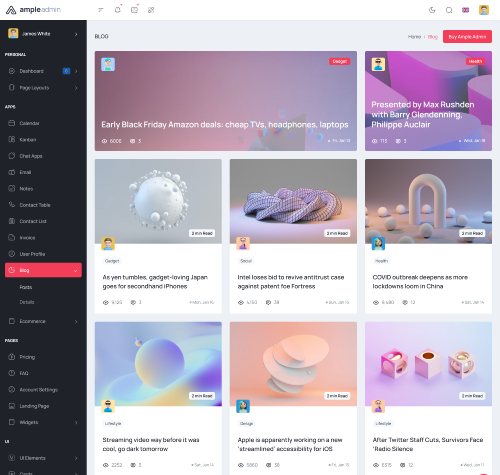Click the Home breadcrumb link
Image resolution: width=500 pixels, height=475 pixels.
pos(414,37)
